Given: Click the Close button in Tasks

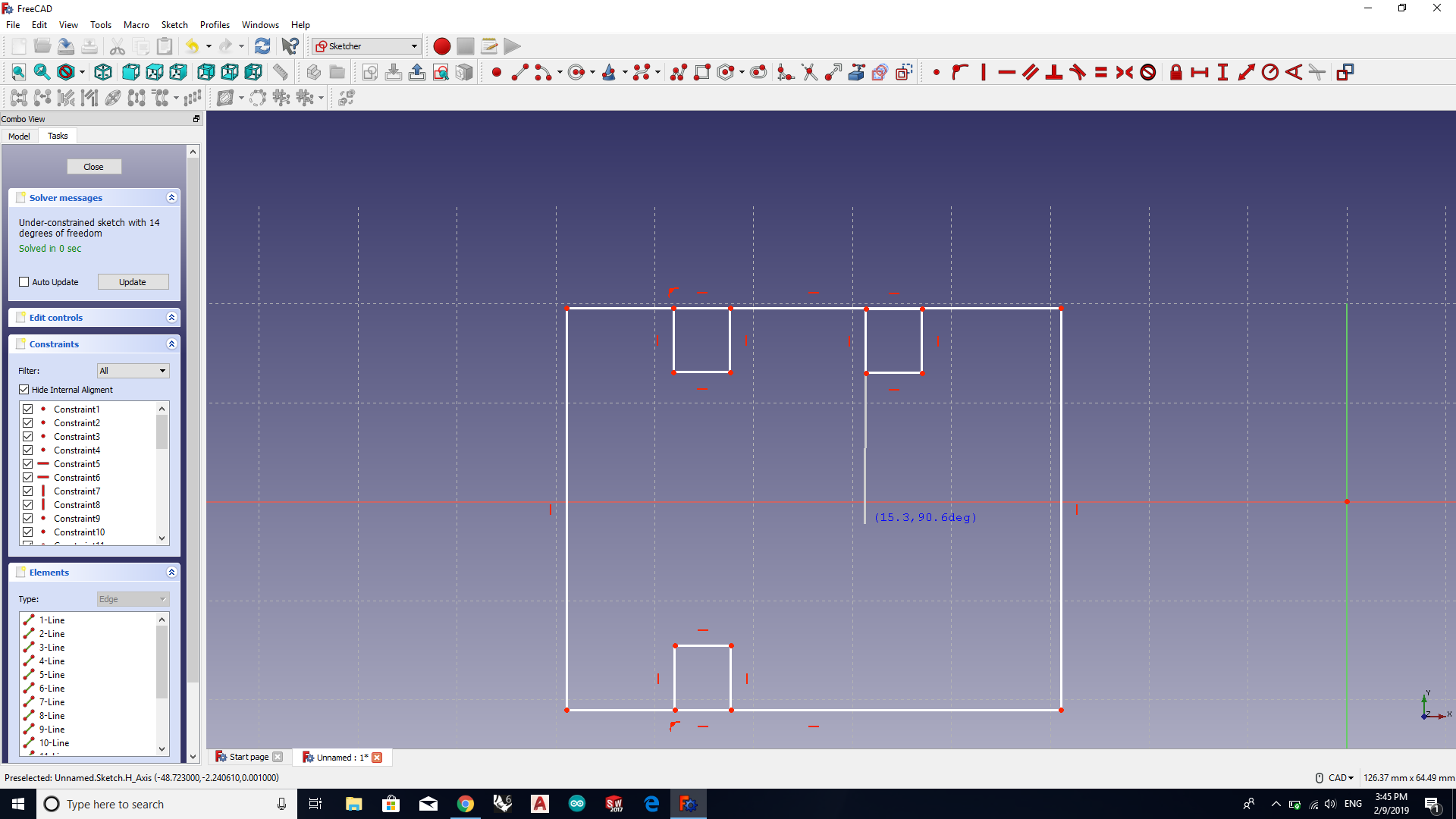Looking at the screenshot, I should pos(93,167).
